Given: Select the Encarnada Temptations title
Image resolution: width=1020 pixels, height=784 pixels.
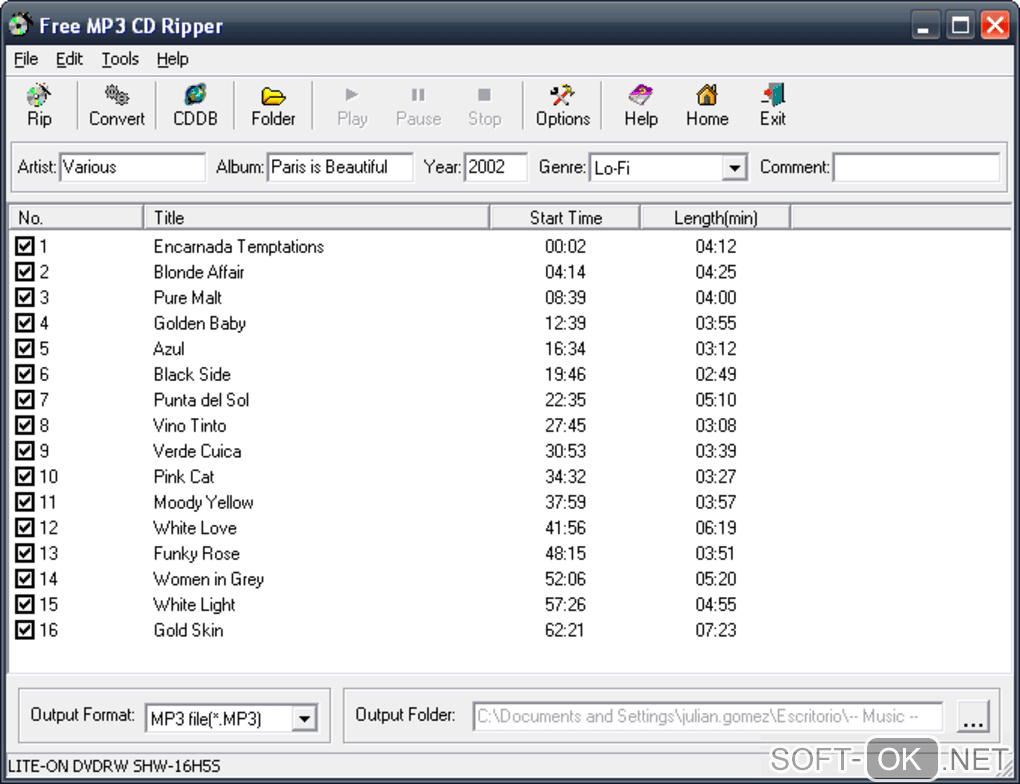Looking at the screenshot, I should (239, 247).
